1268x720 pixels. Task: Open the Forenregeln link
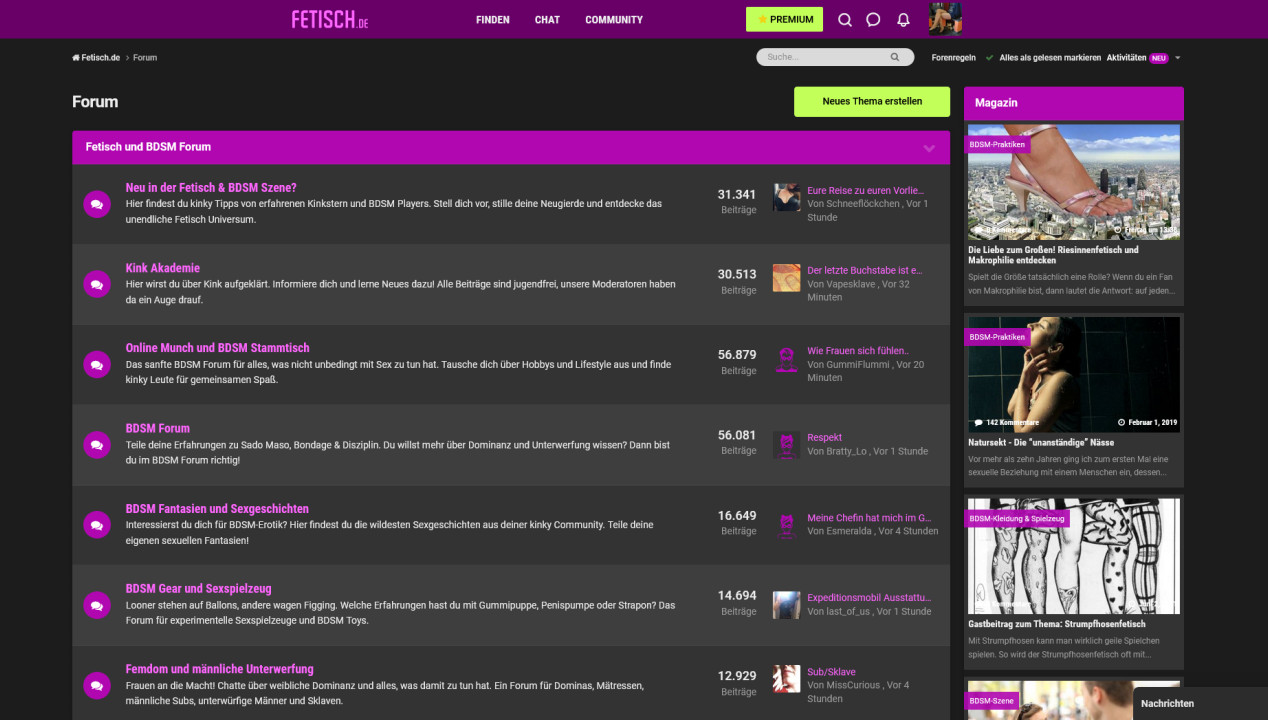coord(953,57)
